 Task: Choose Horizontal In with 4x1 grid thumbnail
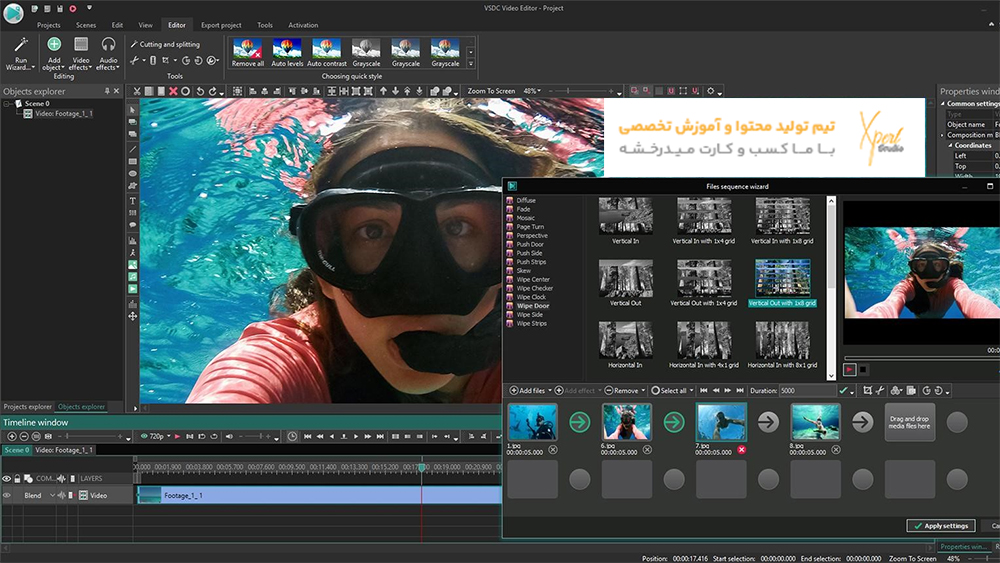[x=703, y=341]
